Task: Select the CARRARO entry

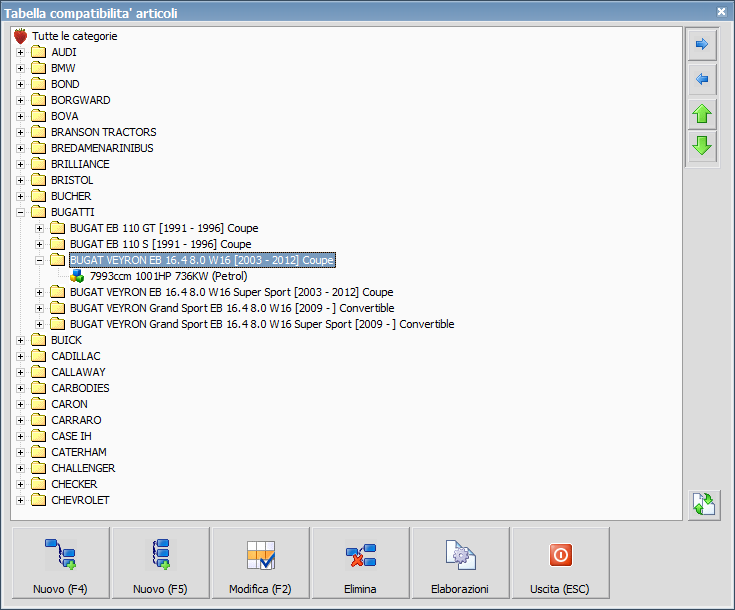Action: [76, 420]
